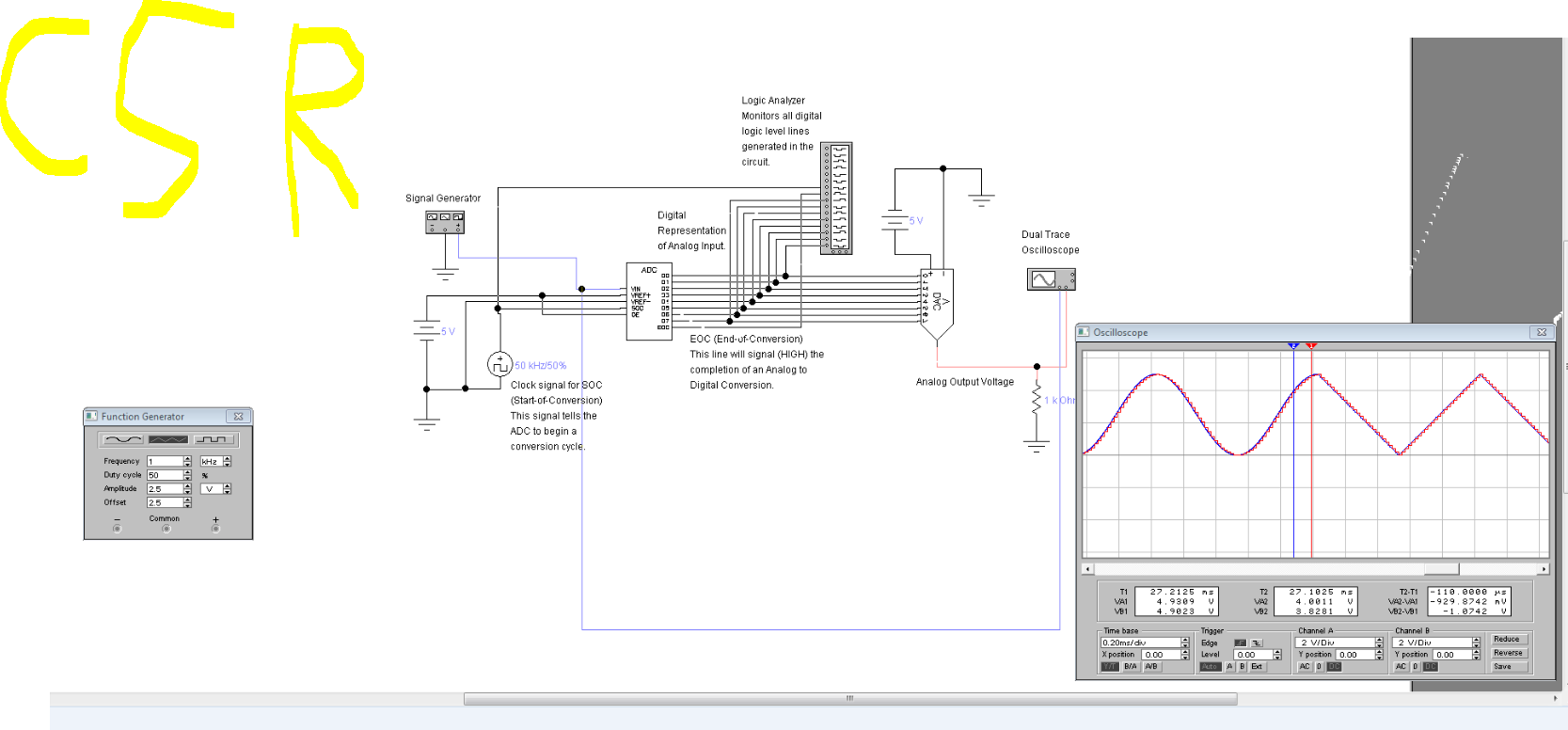Choose rising edge trigger in Oscilloscope

tap(1240, 643)
